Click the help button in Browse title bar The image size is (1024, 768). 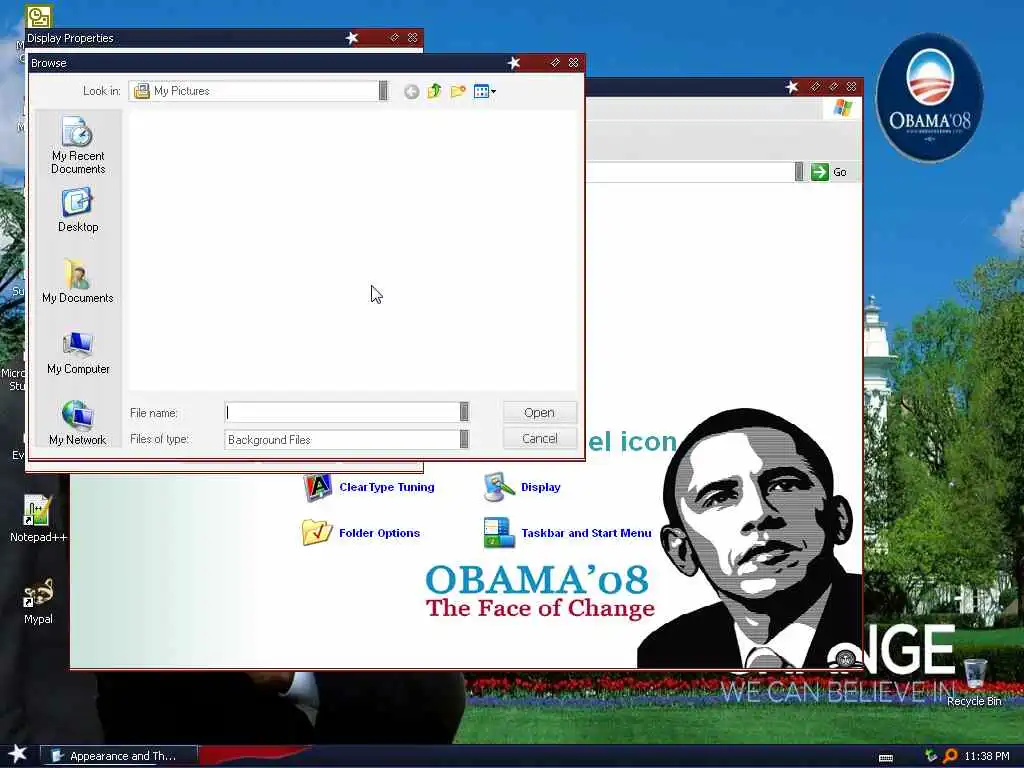click(x=554, y=63)
